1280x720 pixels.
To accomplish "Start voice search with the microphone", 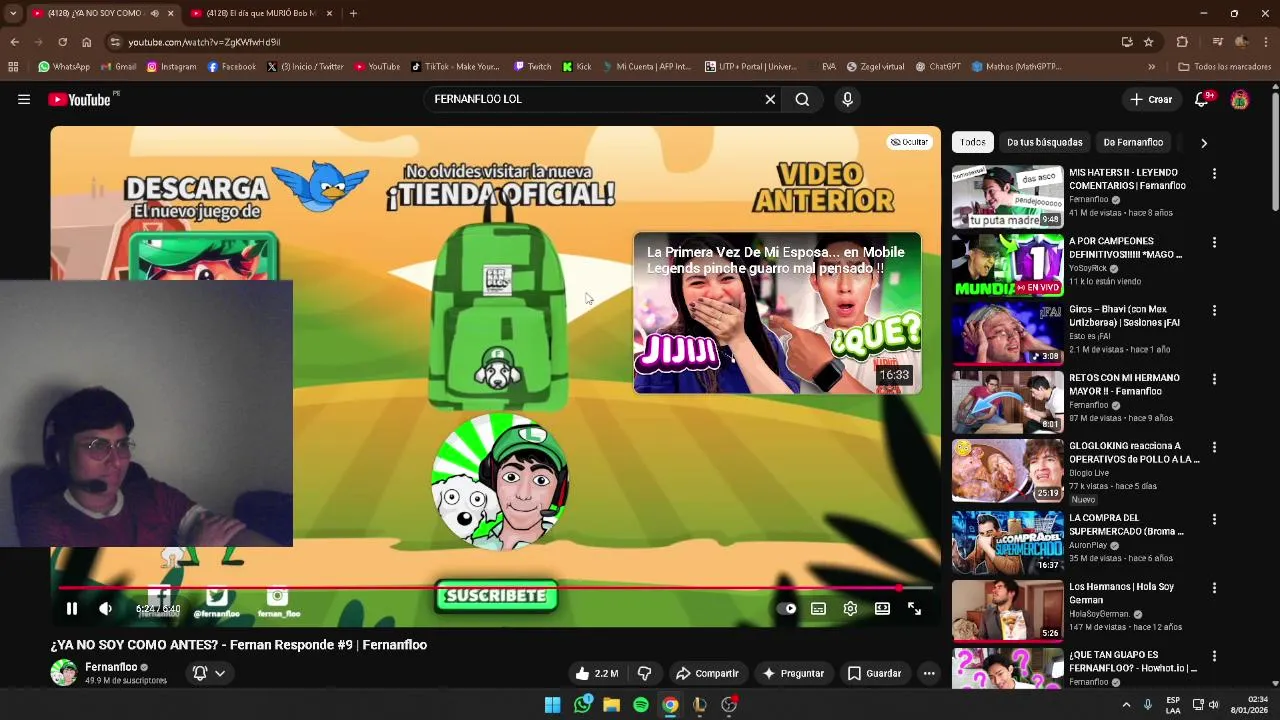I will tap(847, 99).
